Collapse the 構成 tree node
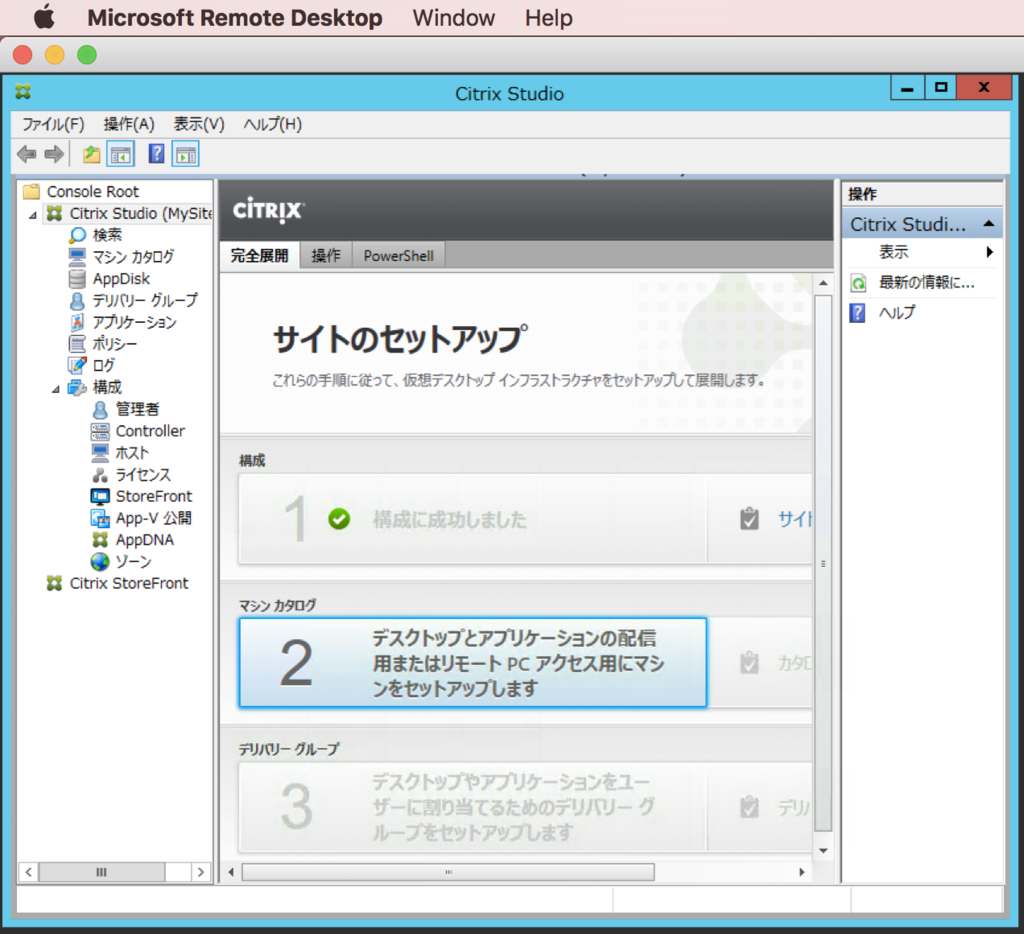The width and height of the screenshot is (1024, 934). [56, 389]
